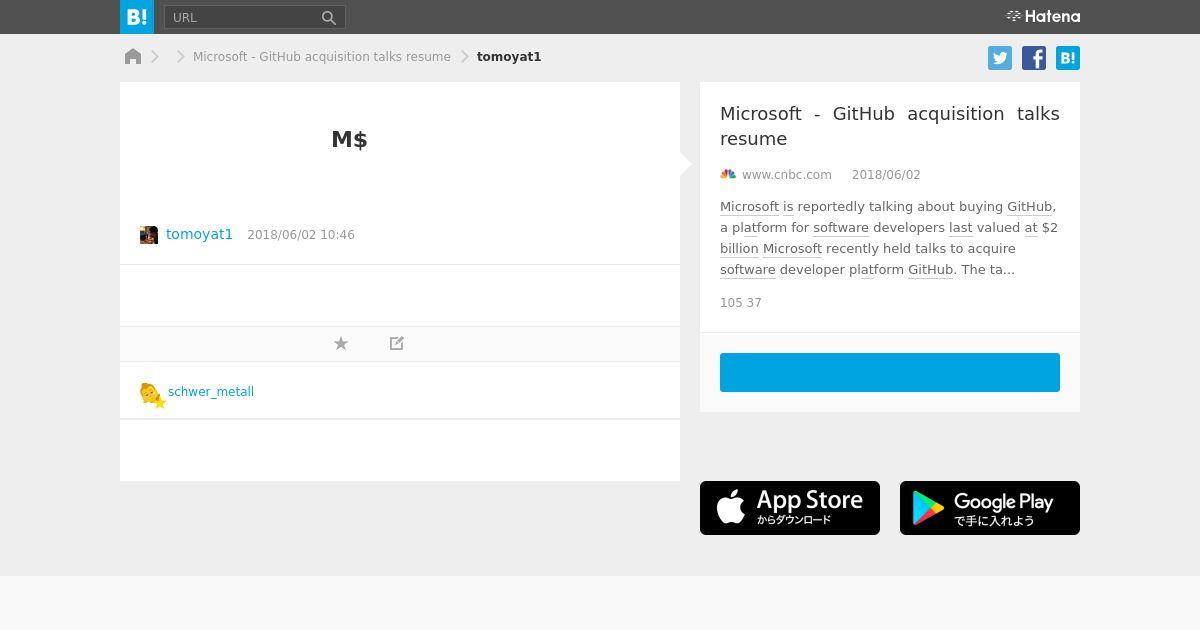The image size is (1200, 630).
Task: Share this page on Twitter
Action: 1000,58
